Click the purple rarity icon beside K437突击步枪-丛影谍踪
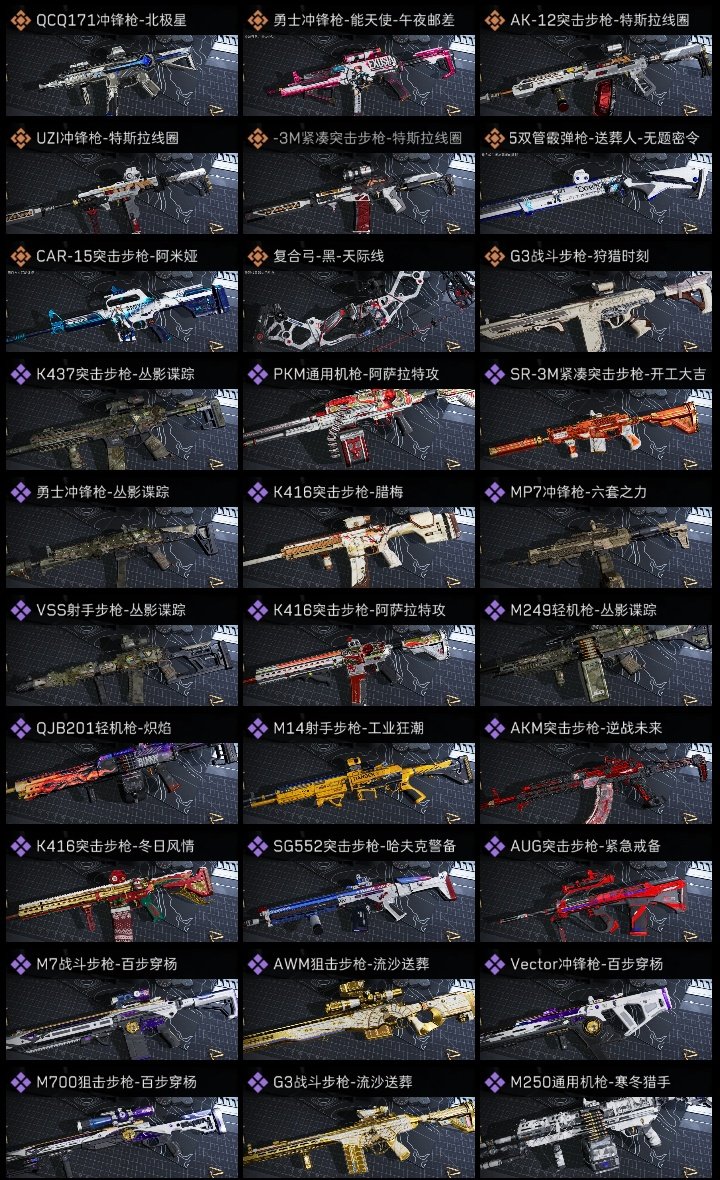 click(x=20, y=374)
